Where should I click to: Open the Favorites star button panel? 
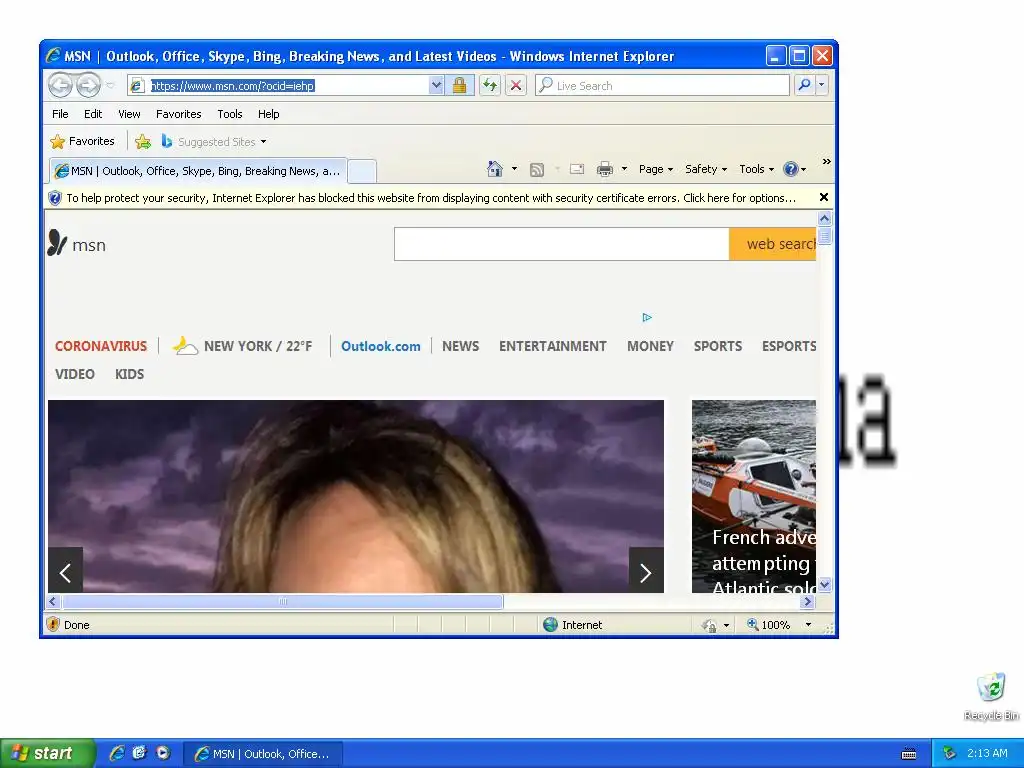(x=82, y=141)
